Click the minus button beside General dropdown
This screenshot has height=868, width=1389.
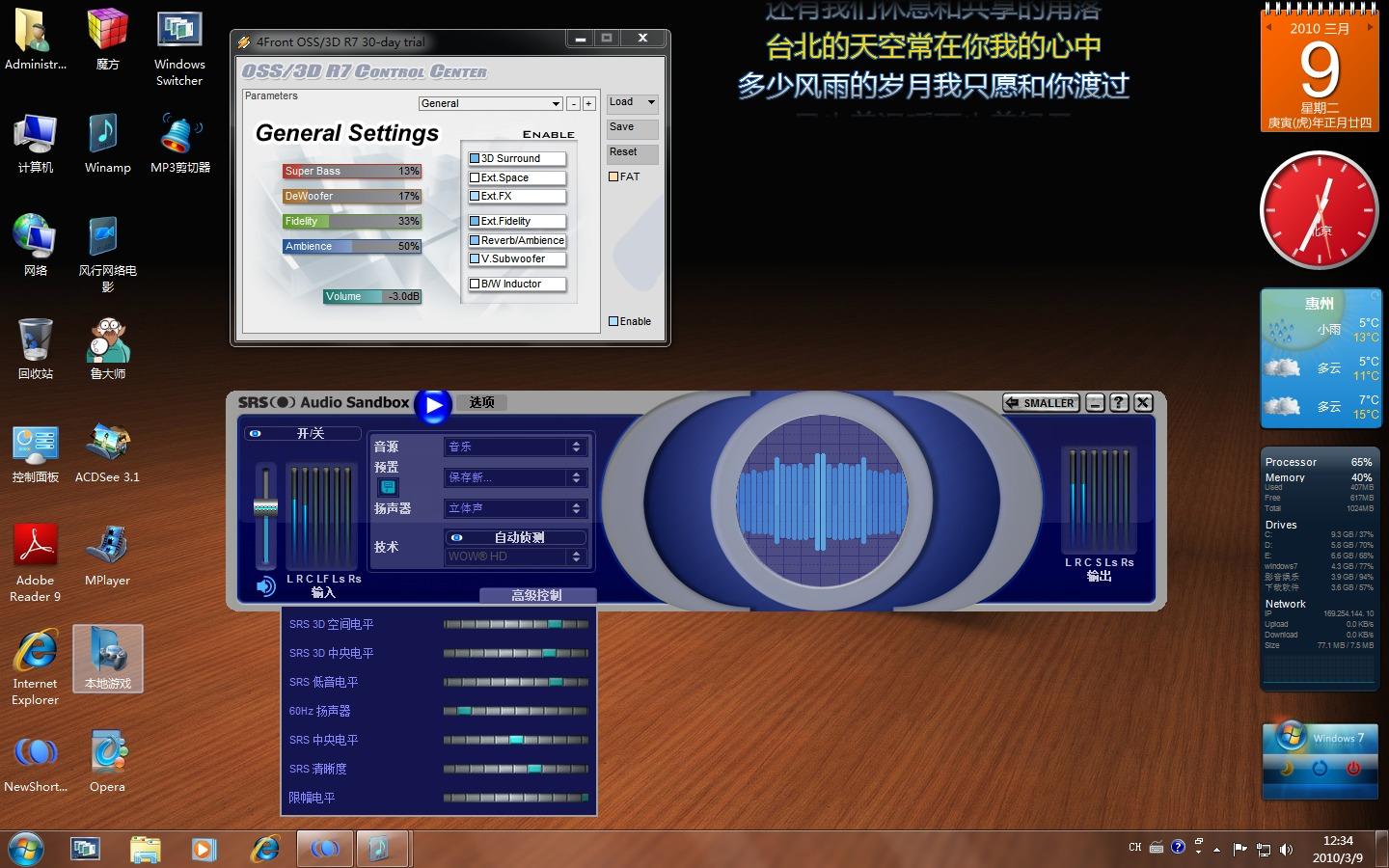coord(573,103)
